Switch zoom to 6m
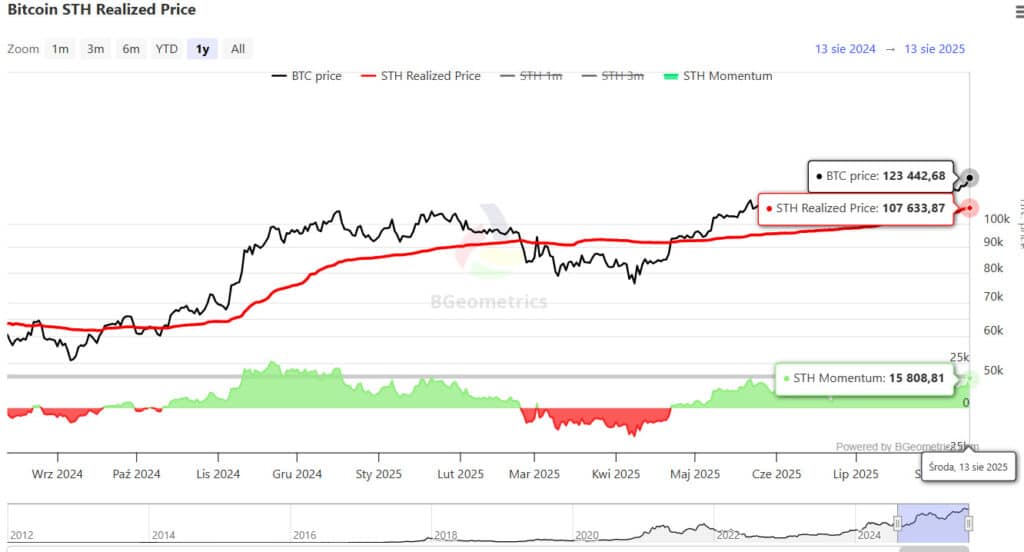Viewport: 1024px width, 552px height. tap(131, 49)
